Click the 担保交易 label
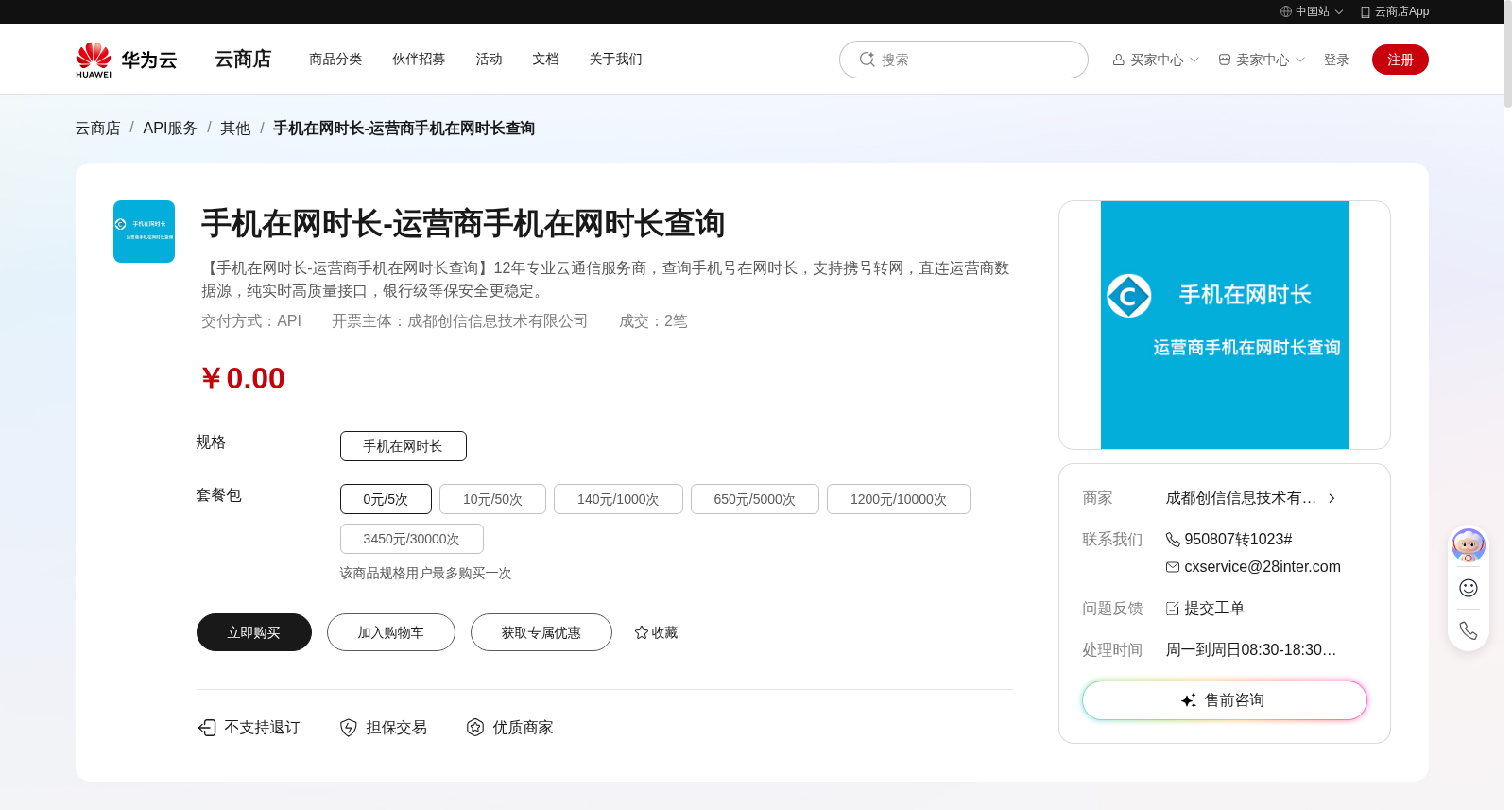This screenshot has width=1512, height=810. (396, 727)
